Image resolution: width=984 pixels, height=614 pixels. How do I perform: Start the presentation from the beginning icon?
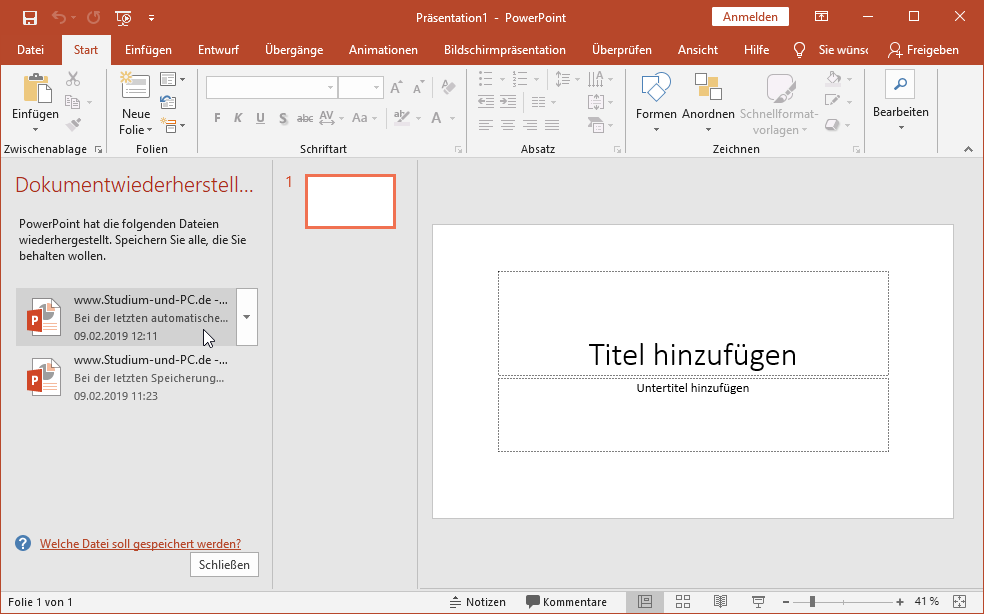[x=124, y=18]
